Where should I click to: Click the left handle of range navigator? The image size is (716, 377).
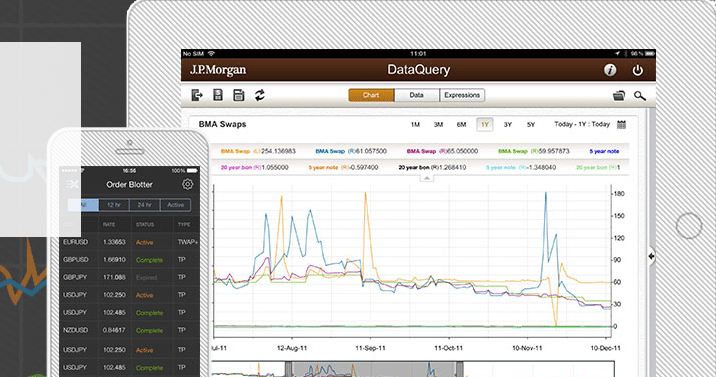(289, 370)
